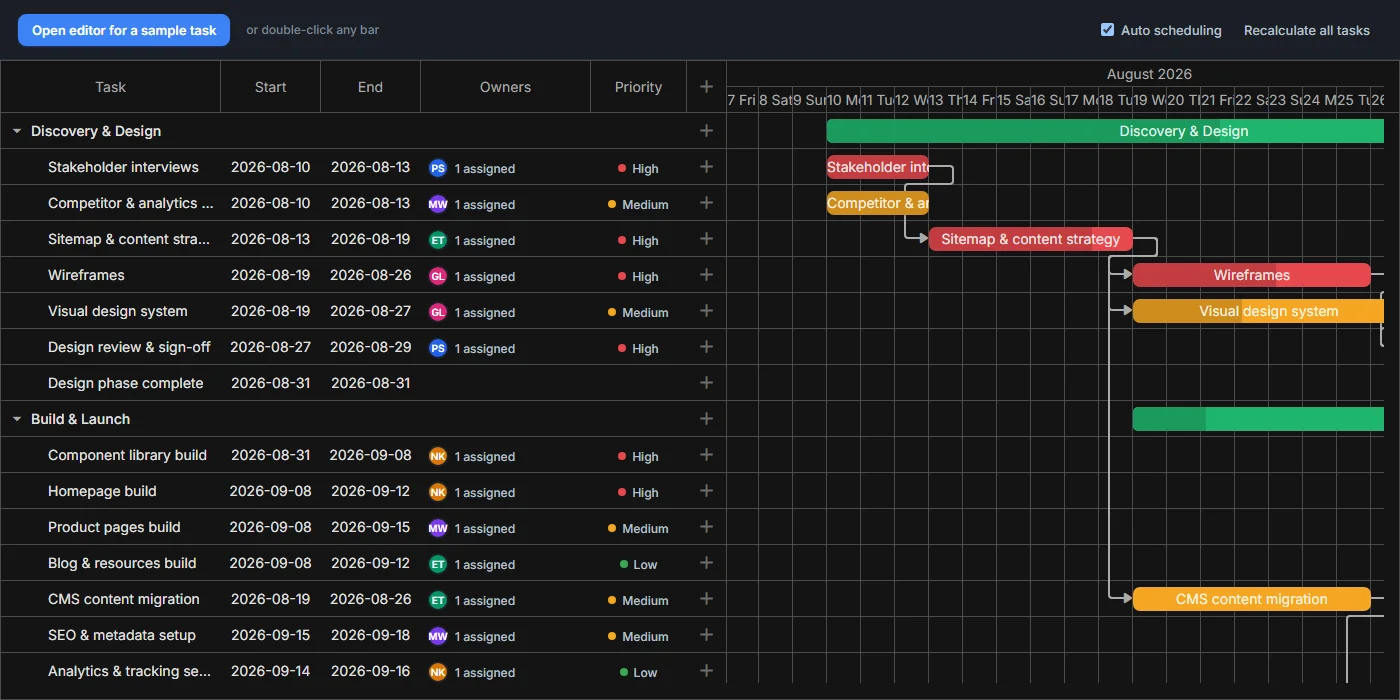Select the Stakeholder interviews gantt bar
1400x700 pixels.
point(877,167)
